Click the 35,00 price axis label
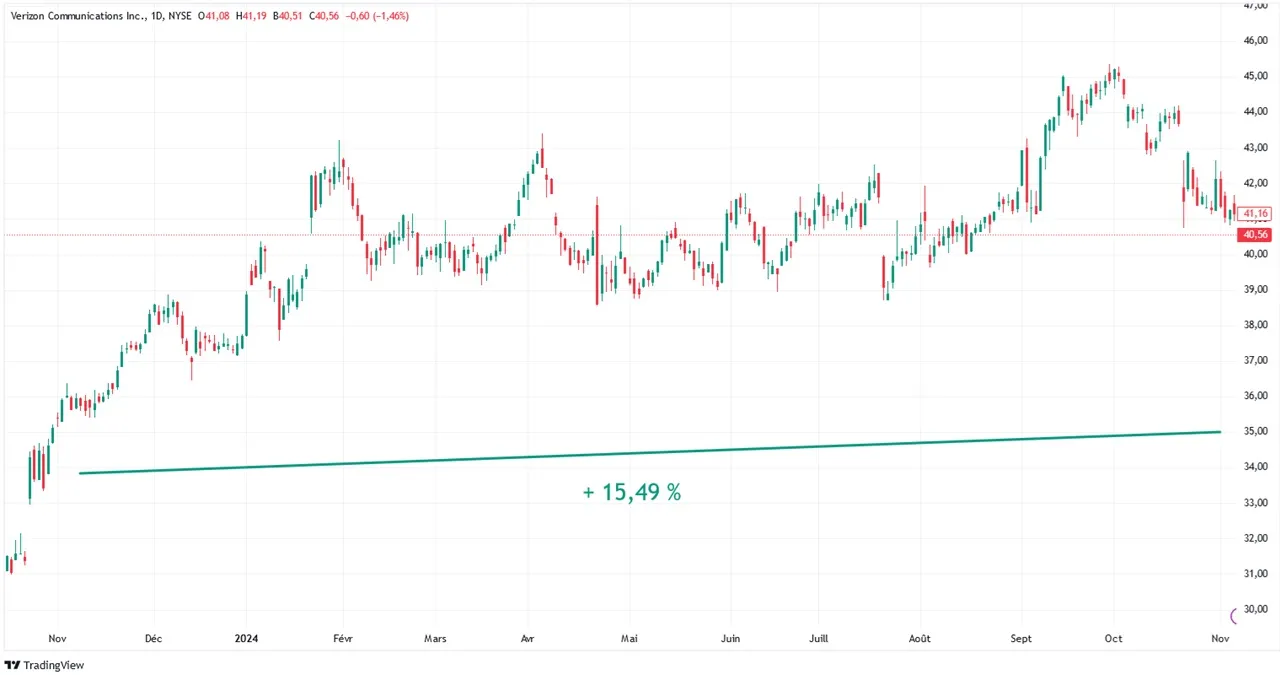The image size is (1280, 675). tap(1256, 431)
